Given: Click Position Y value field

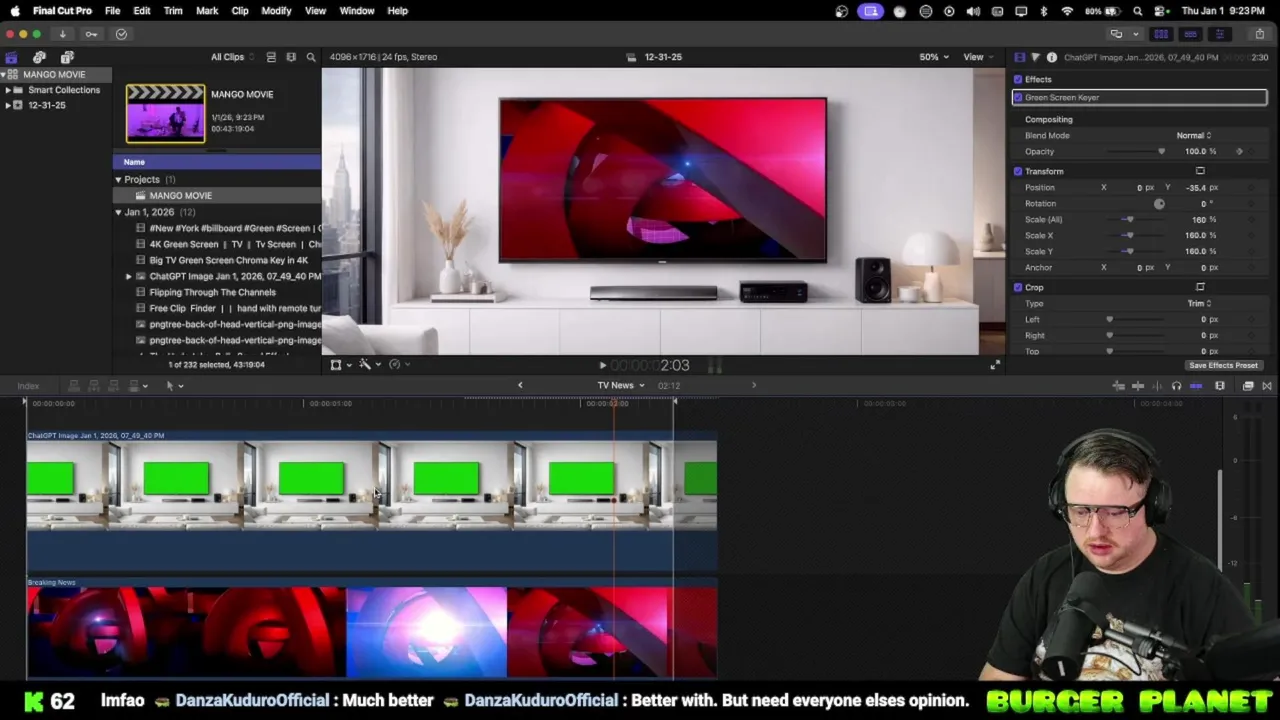Looking at the screenshot, I should [x=1196, y=187].
